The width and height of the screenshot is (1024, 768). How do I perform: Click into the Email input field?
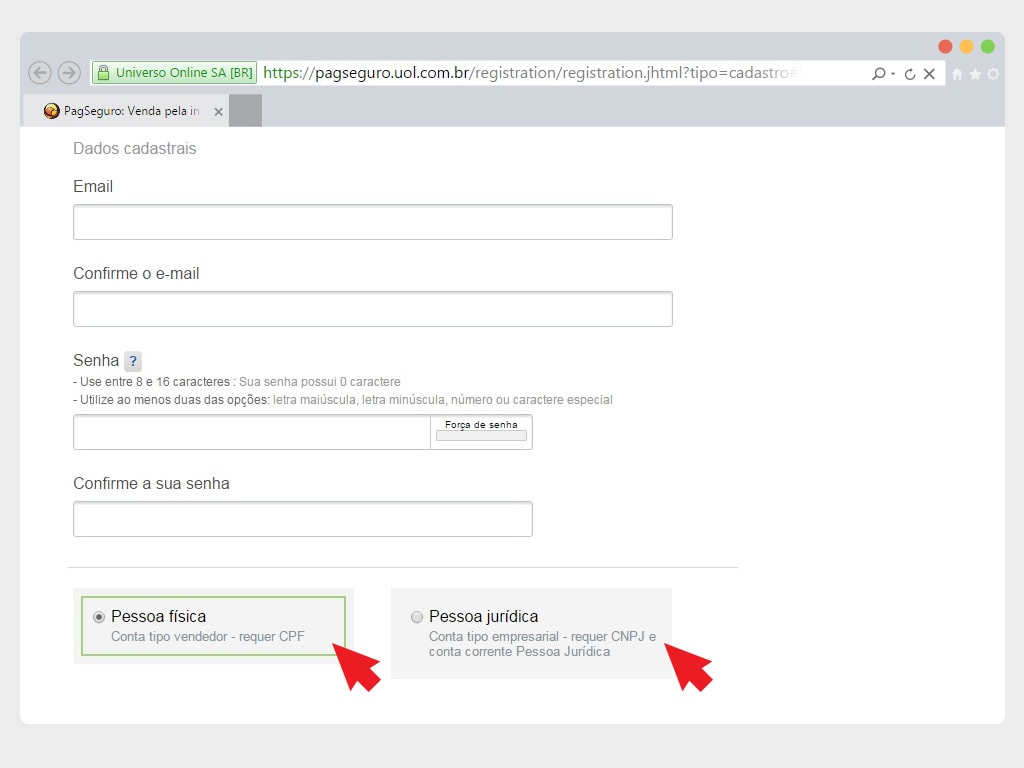point(373,222)
